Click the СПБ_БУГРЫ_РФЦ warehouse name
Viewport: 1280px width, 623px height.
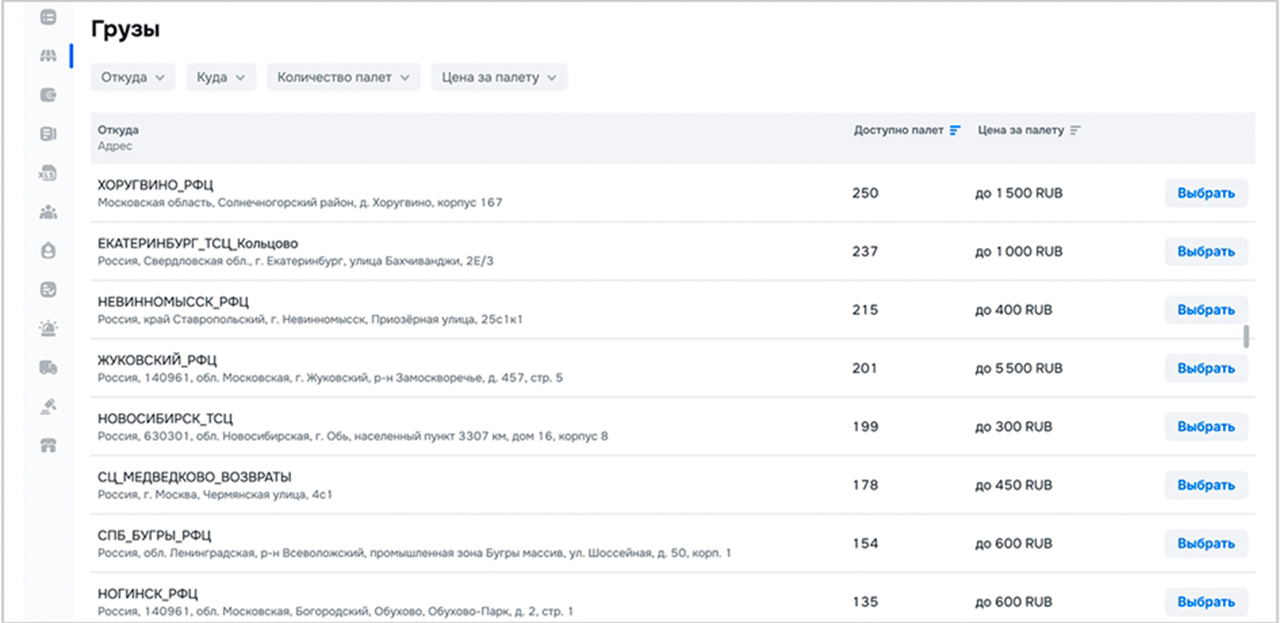pos(155,535)
